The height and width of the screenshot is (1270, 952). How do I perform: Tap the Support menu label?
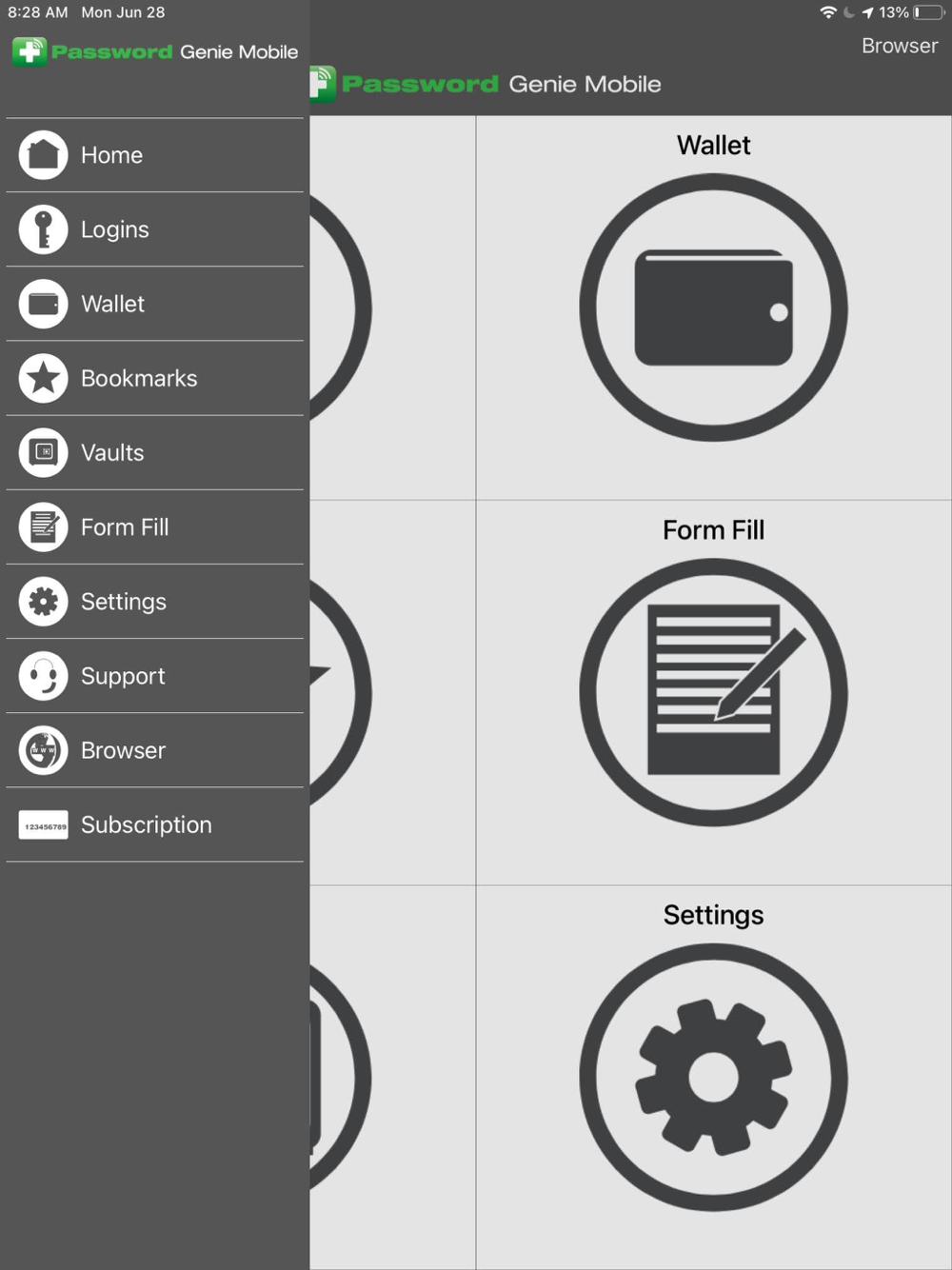[x=123, y=676]
